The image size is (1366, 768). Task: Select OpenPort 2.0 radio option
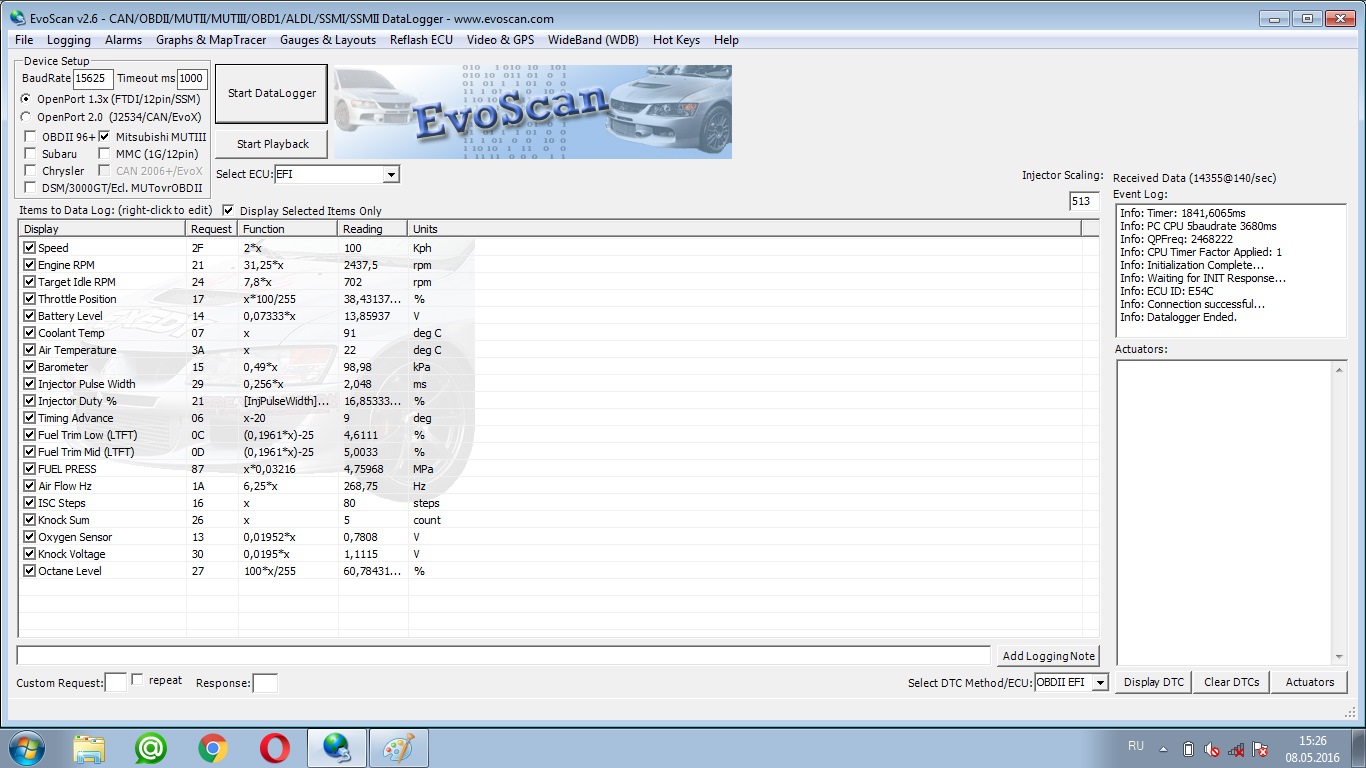[25, 117]
